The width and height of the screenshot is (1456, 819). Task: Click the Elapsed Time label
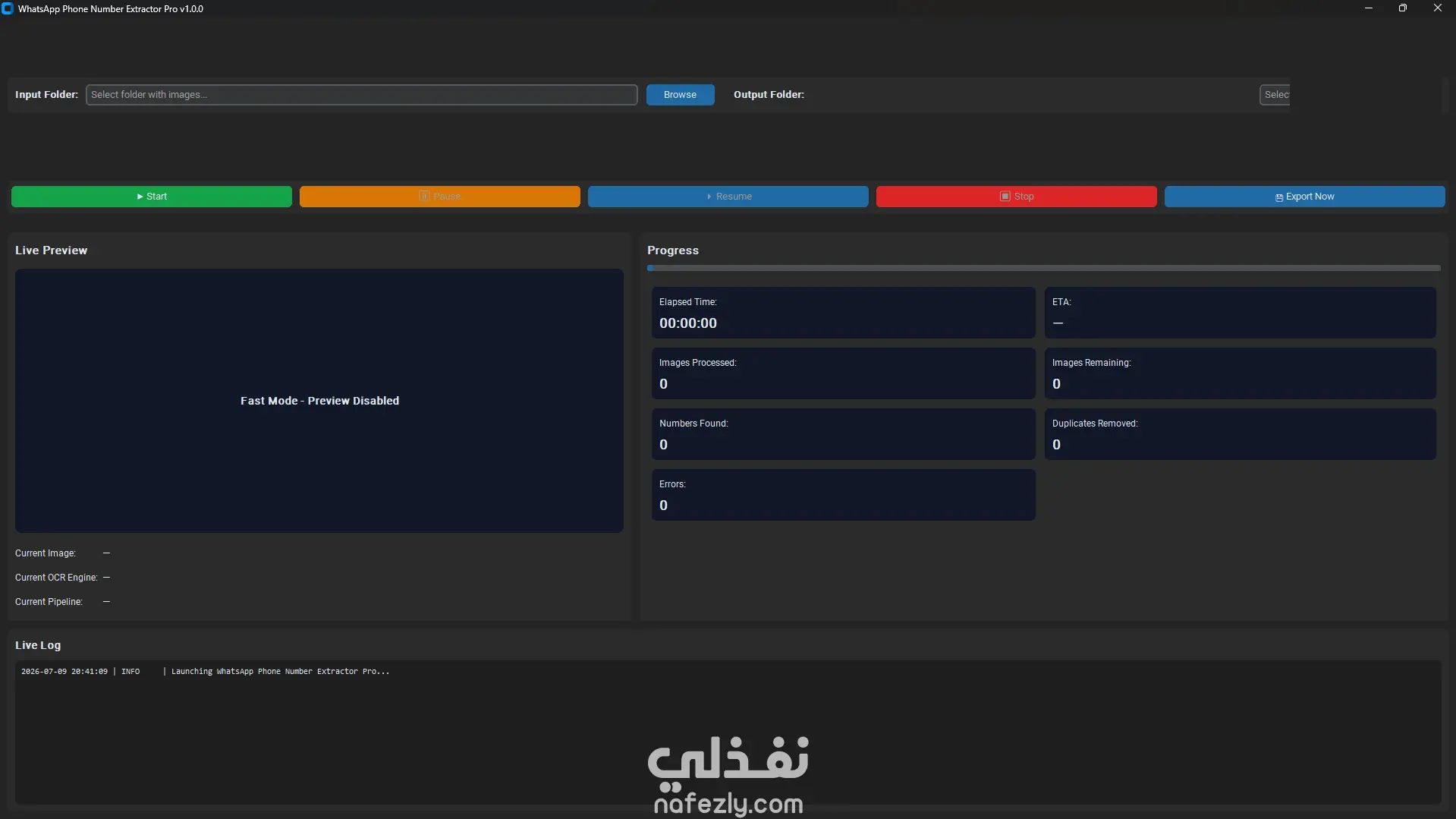(688, 302)
